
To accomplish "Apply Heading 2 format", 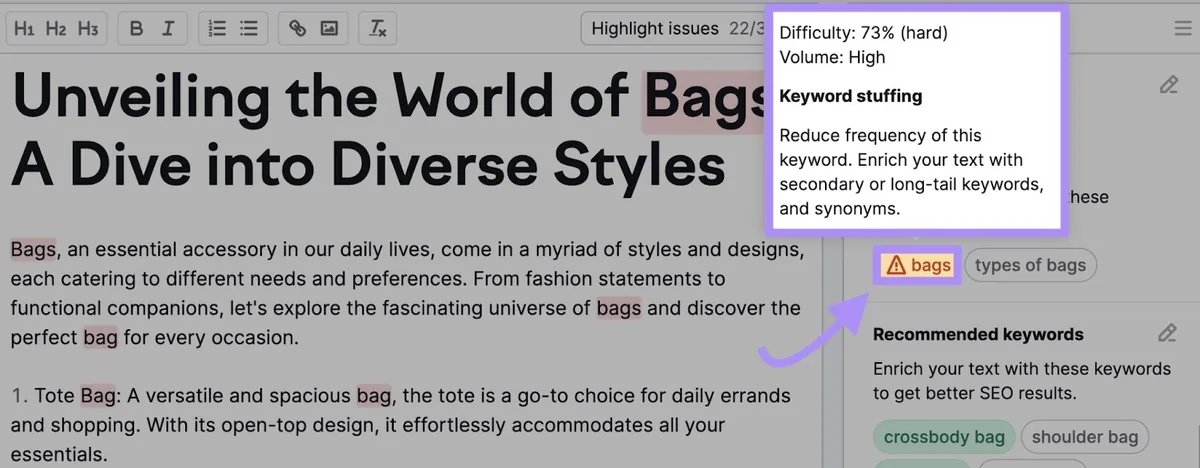I will pos(56,29).
